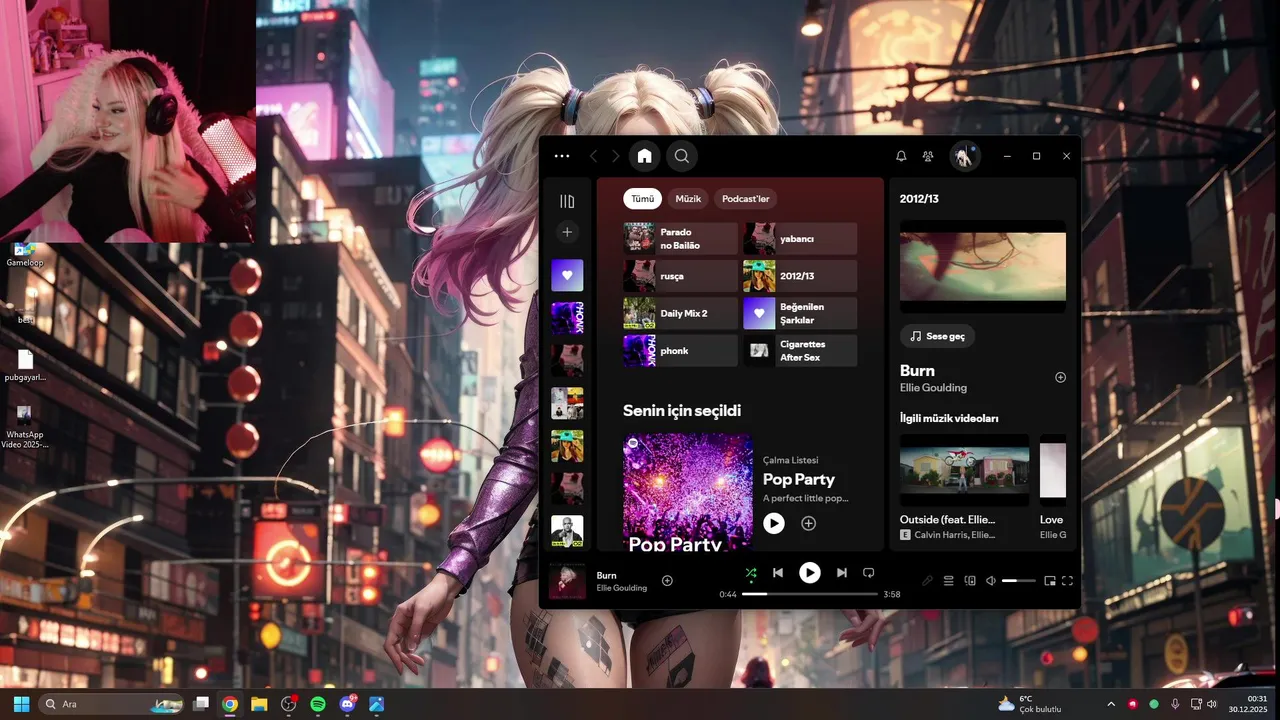Open Ellie Goulding artist link in the right panel

(933, 388)
